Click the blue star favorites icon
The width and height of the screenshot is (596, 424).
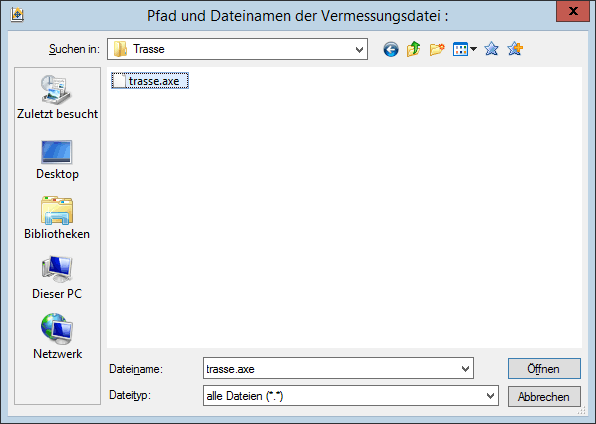(x=491, y=49)
